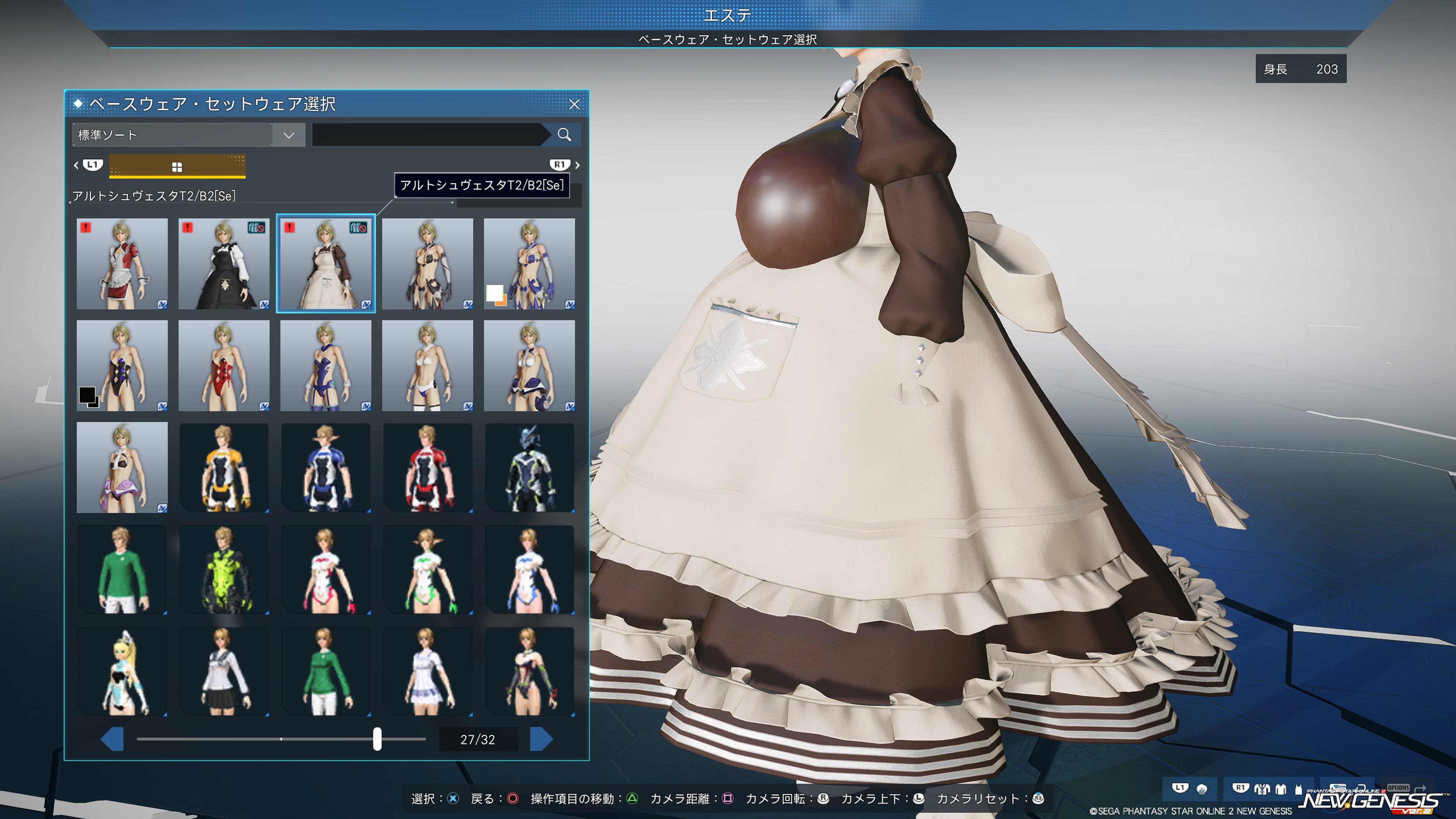Click the basewear shirt display icon
The height and width of the screenshot is (819, 1456).
(1281, 789)
